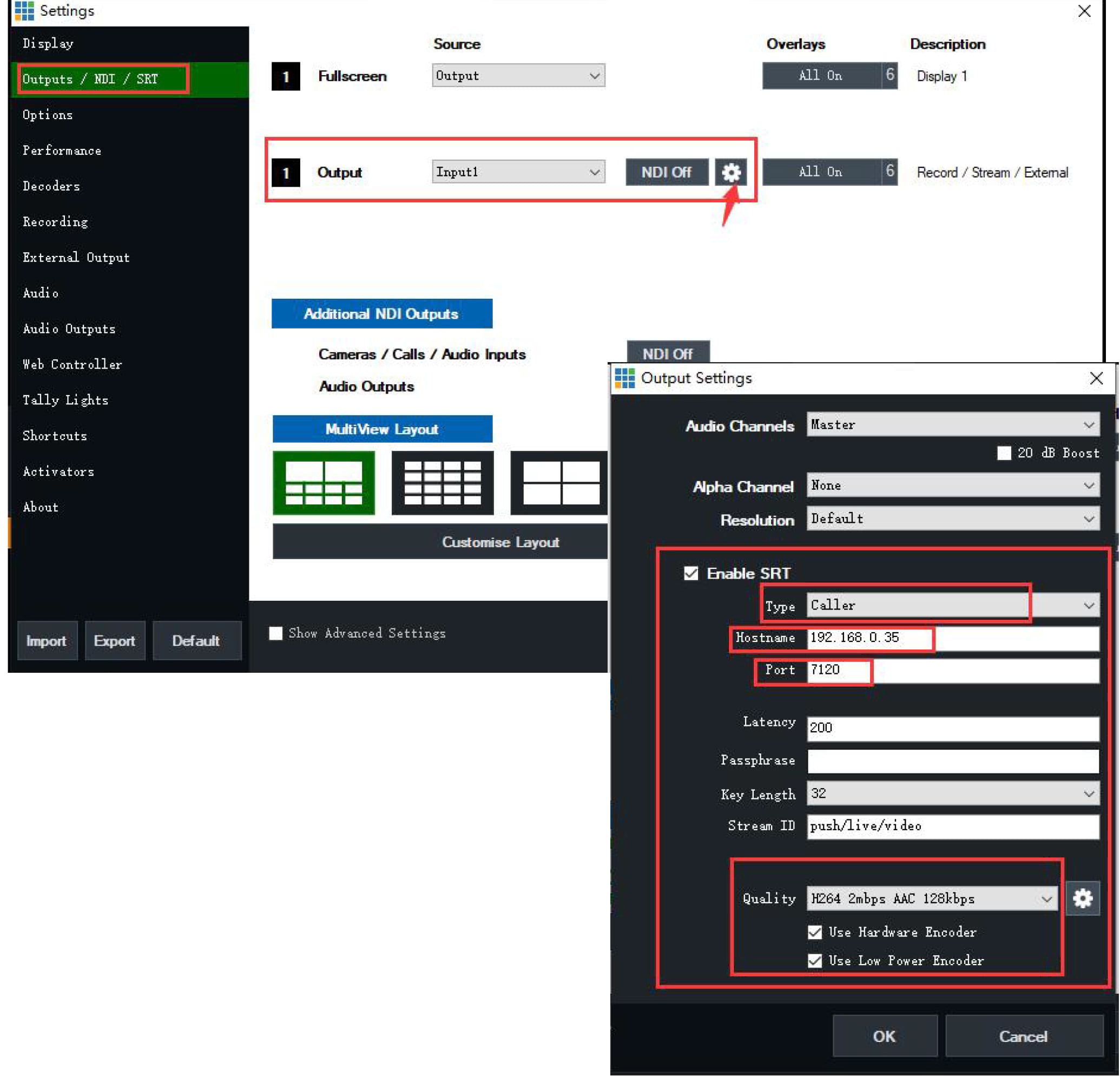Click the Output 1 number badge

[x=286, y=173]
